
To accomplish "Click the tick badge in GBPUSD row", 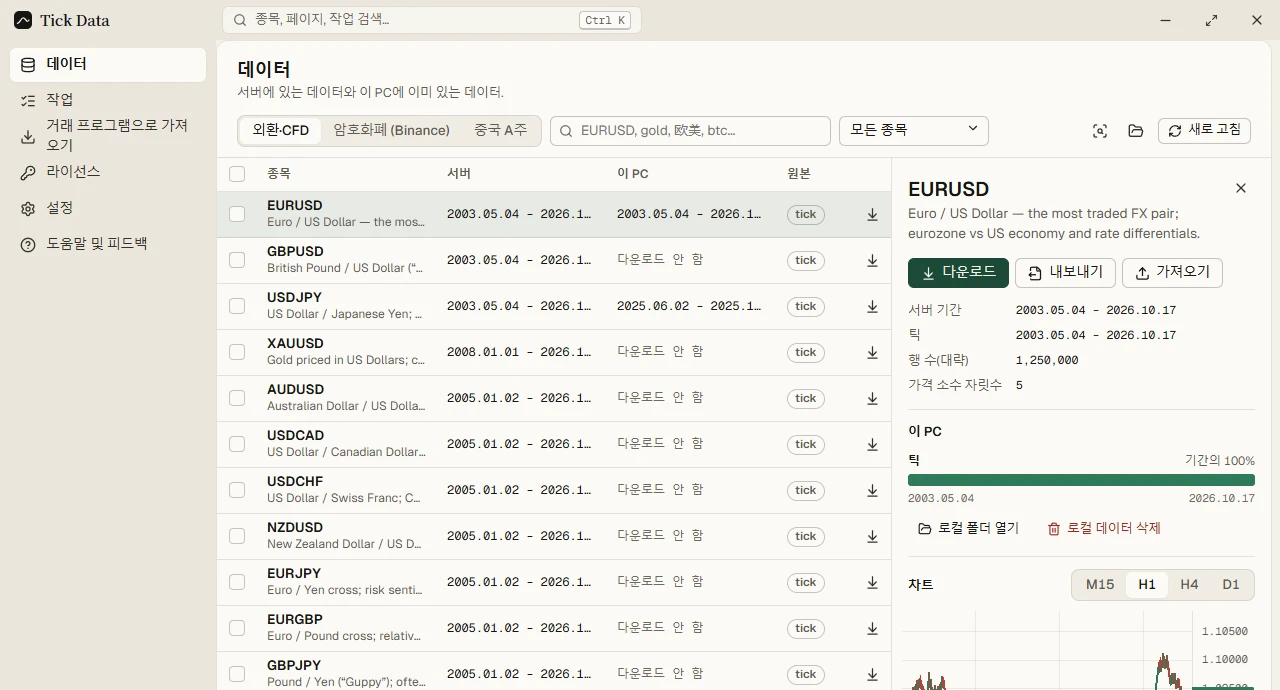I will 806,261.
